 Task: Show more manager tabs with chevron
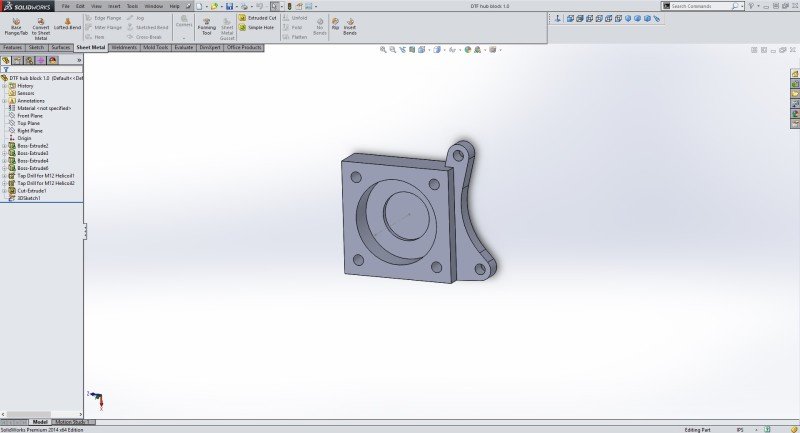tap(79, 60)
